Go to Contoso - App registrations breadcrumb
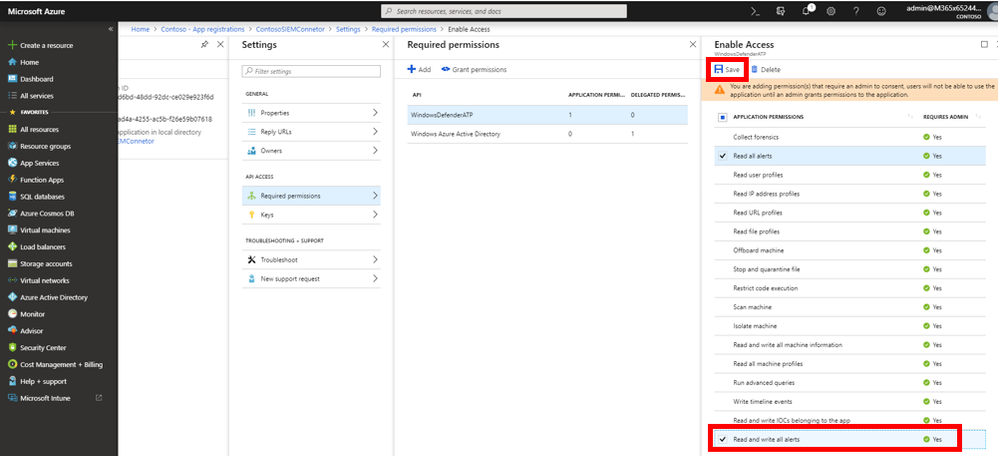999x456 pixels. (x=202, y=29)
